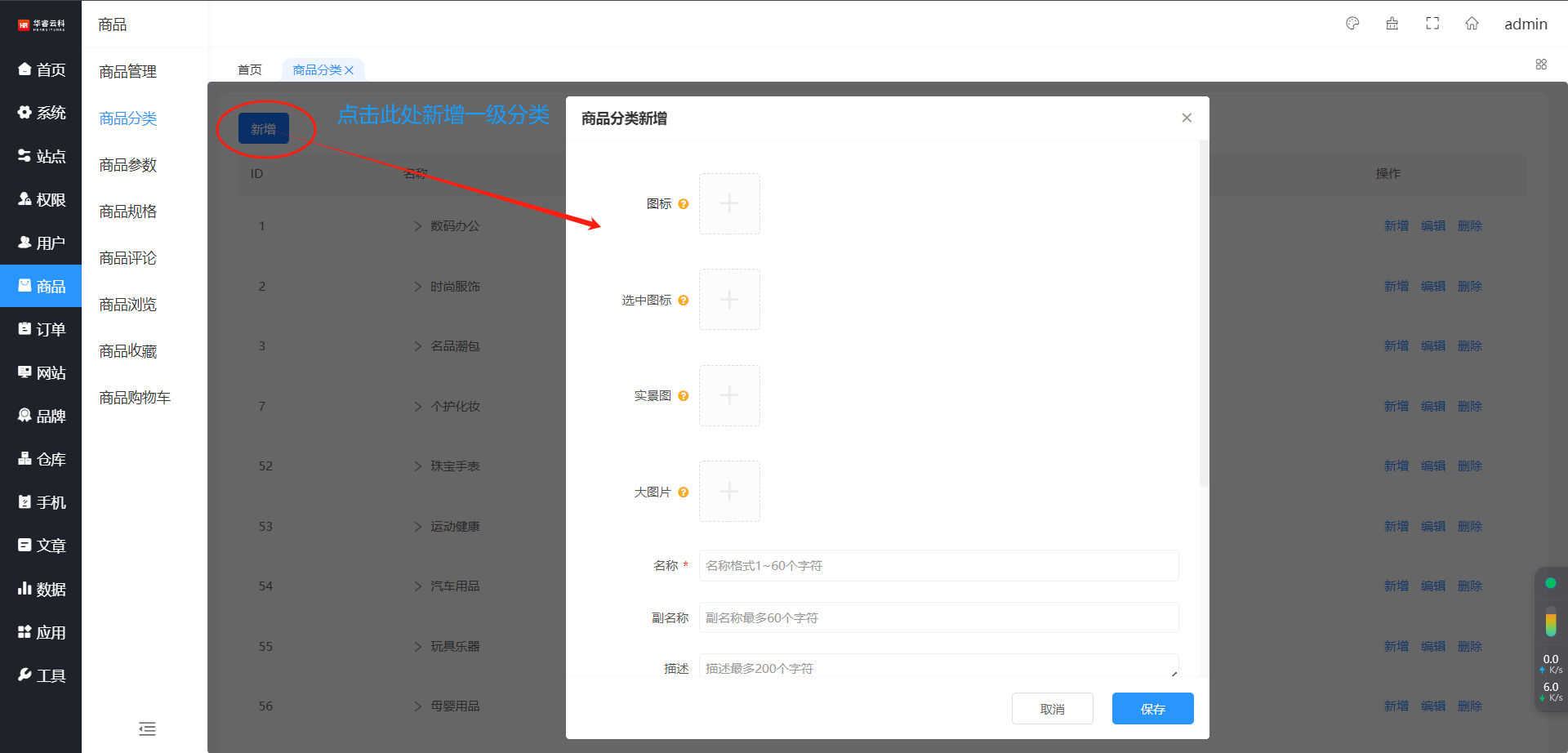
Task: Click the help icon next to 图标
Action: point(684,204)
